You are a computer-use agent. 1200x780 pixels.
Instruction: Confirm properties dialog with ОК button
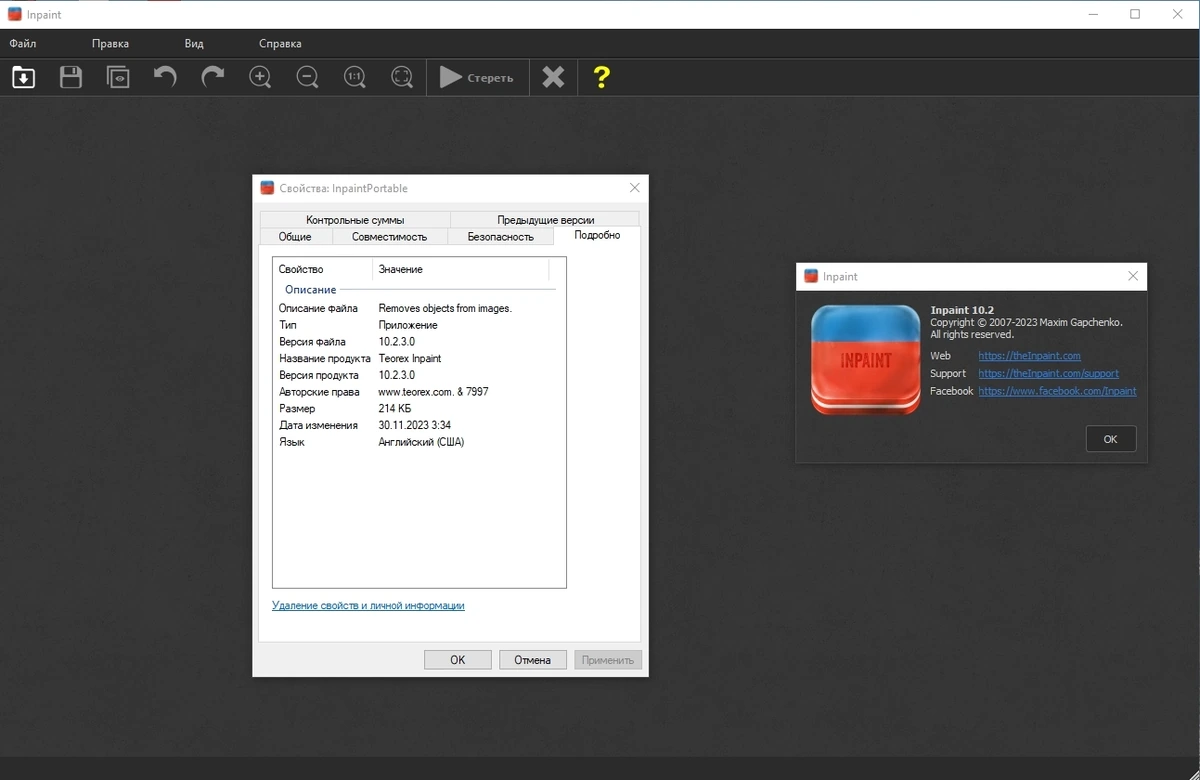(458, 660)
